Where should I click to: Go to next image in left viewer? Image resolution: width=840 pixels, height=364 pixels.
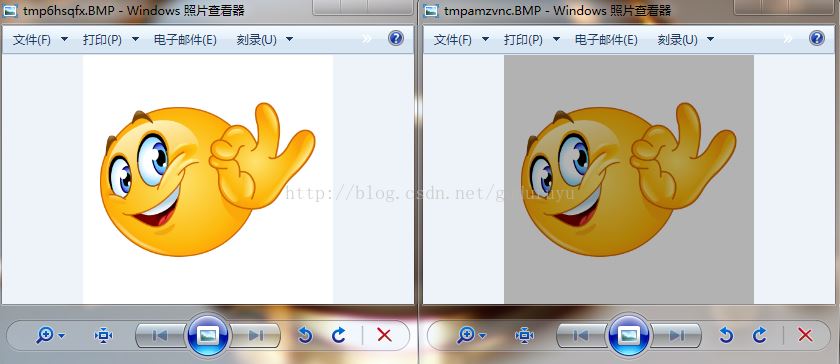tap(256, 336)
